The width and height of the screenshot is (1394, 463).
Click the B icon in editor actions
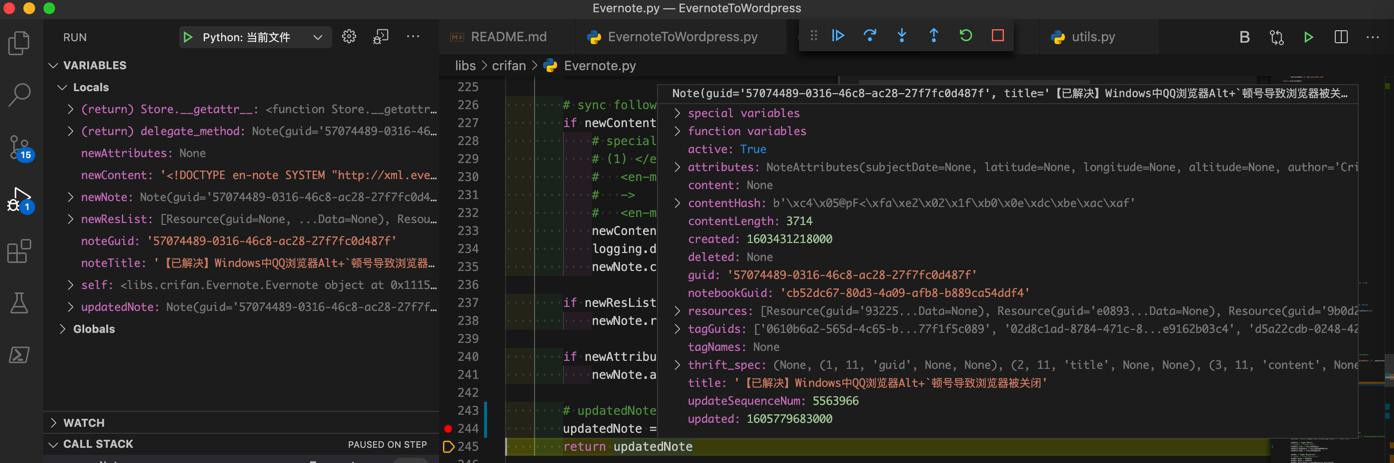(1244, 37)
